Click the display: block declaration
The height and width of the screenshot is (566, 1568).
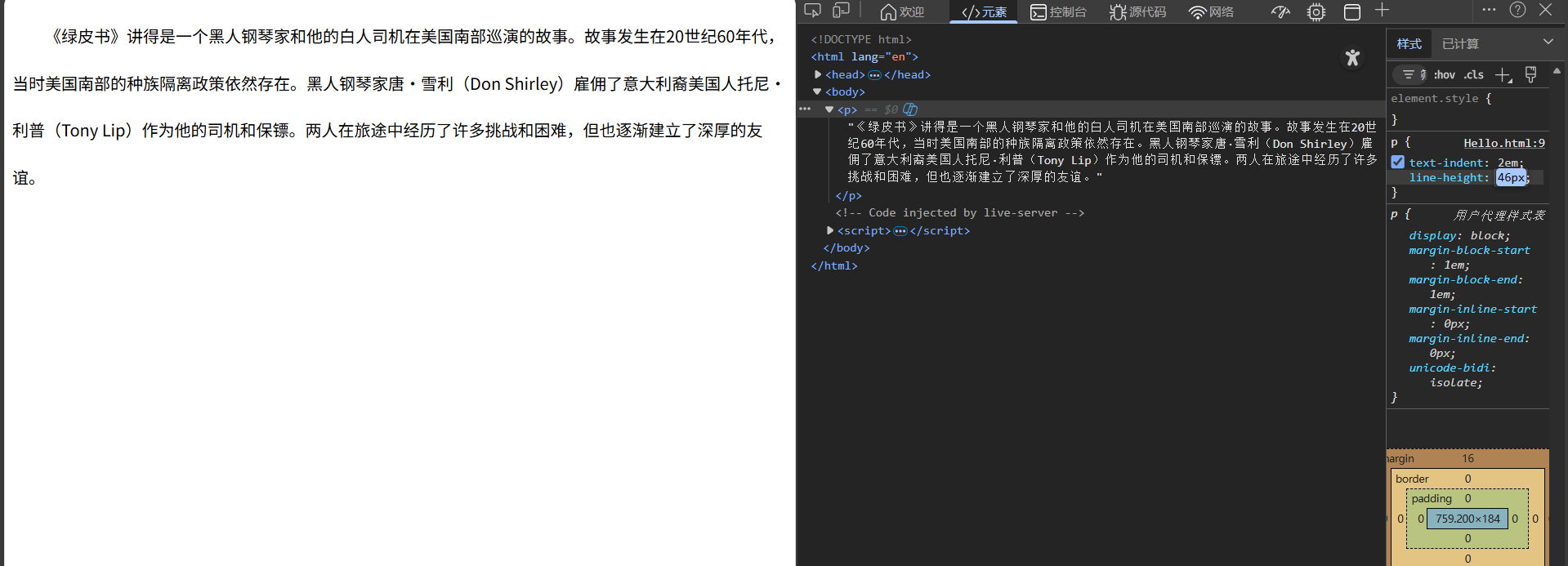click(x=1459, y=235)
